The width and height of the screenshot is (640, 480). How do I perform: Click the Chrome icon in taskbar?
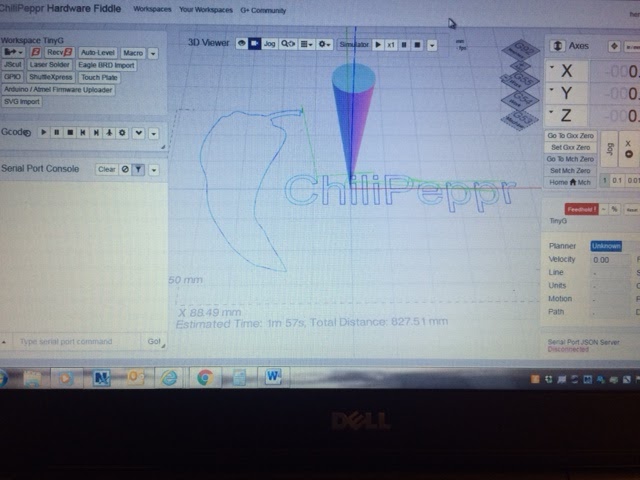click(x=205, y=377)
